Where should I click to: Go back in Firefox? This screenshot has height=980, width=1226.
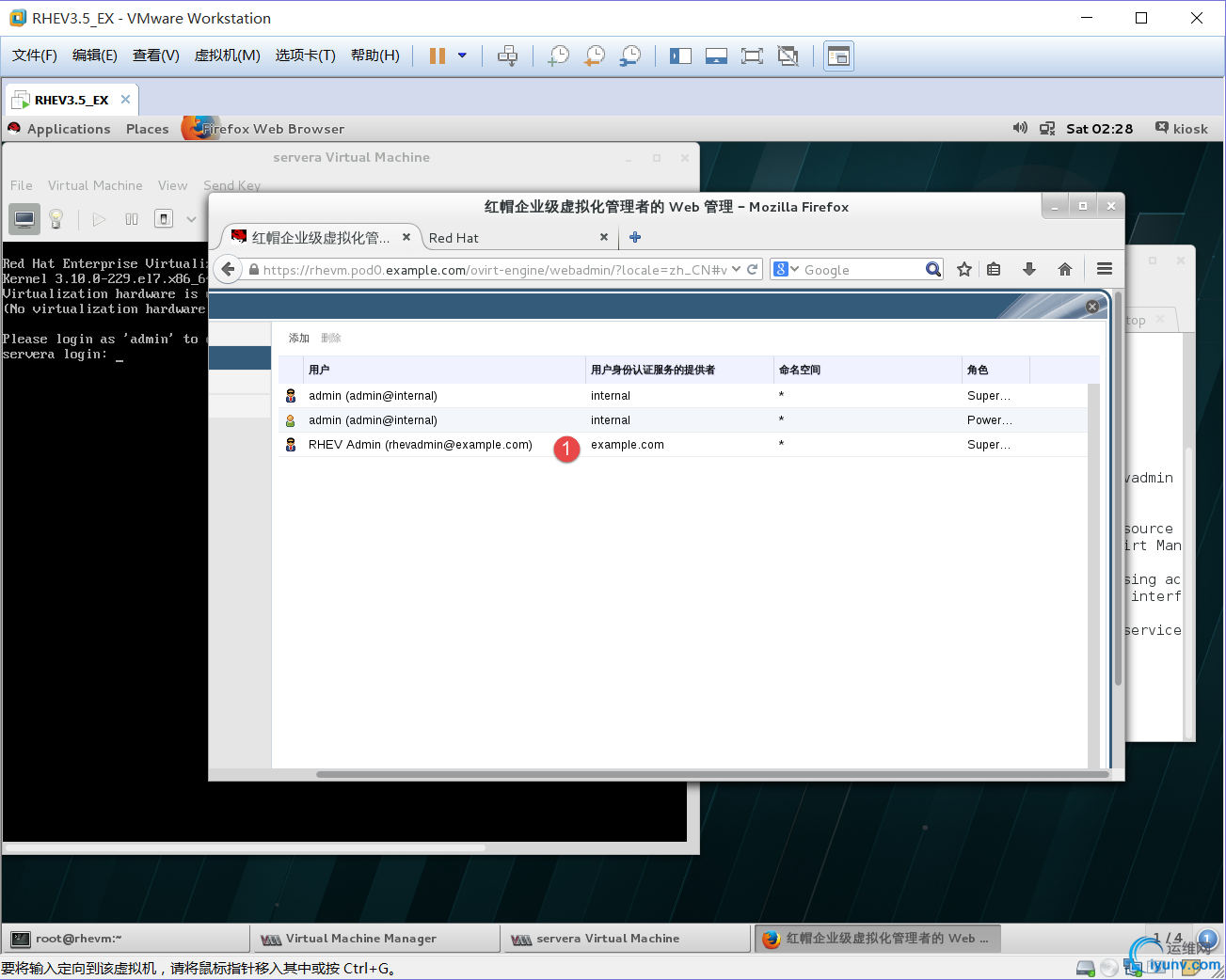click(228, 269)
